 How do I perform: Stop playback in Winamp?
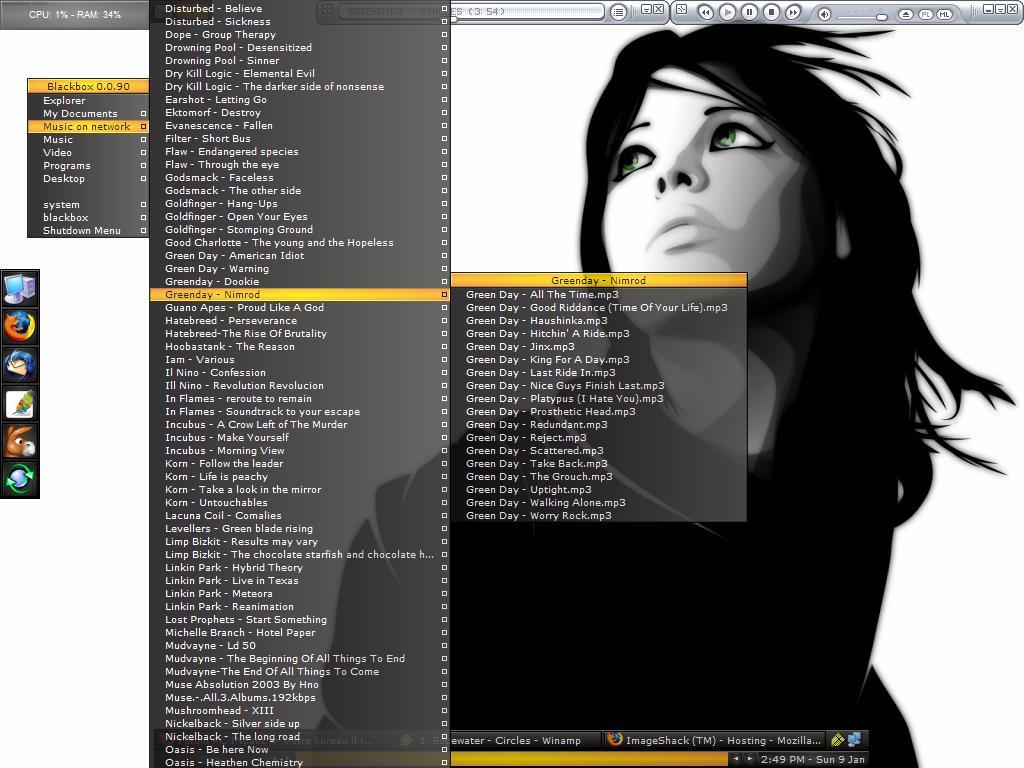point(771,12)
